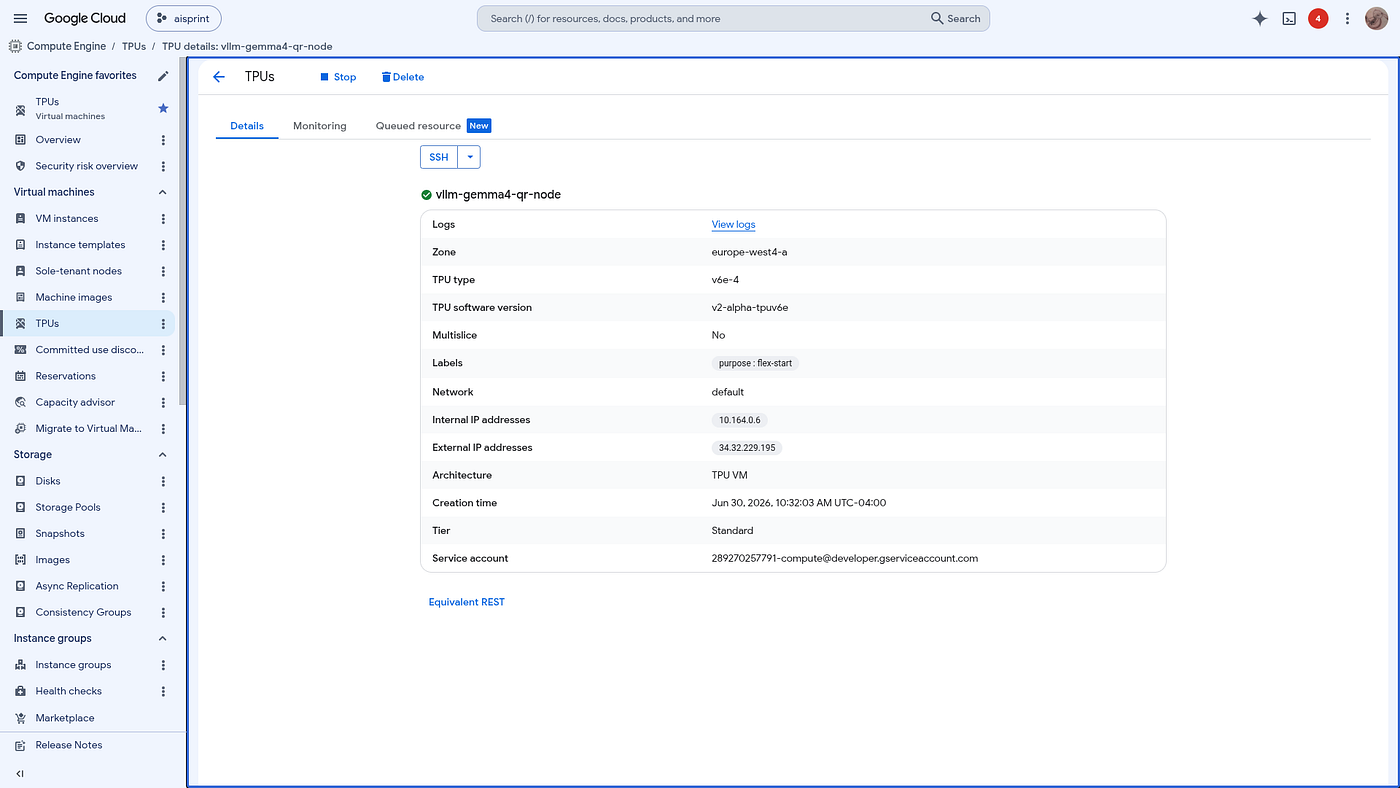Open more options for Security risk overview

click(164, 166)
